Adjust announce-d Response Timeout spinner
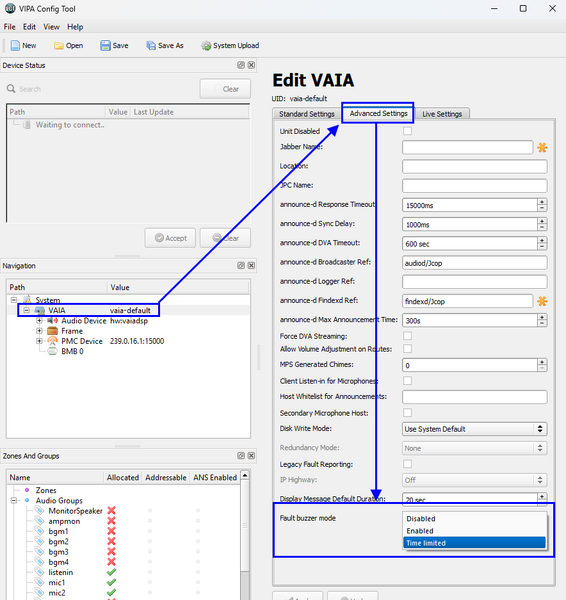 click(542, 205)
